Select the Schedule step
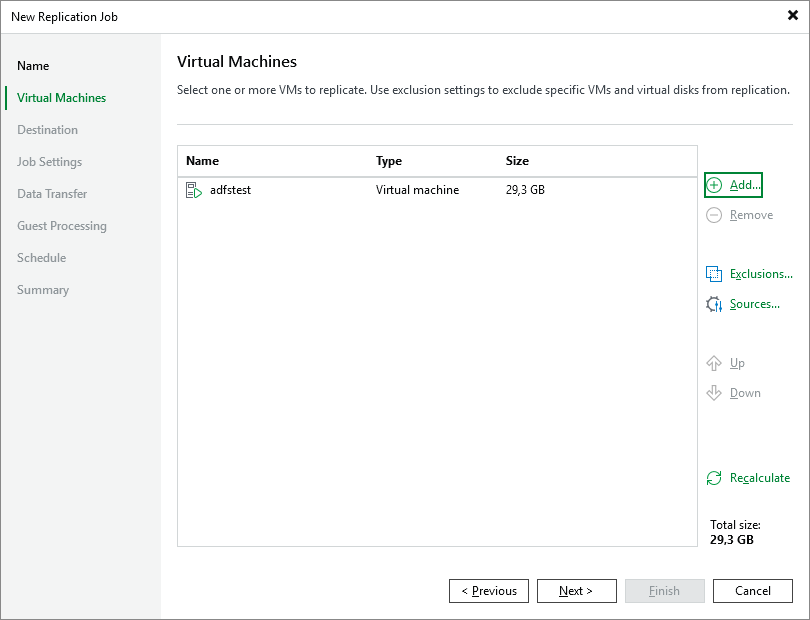 click(x=41, y=258)
